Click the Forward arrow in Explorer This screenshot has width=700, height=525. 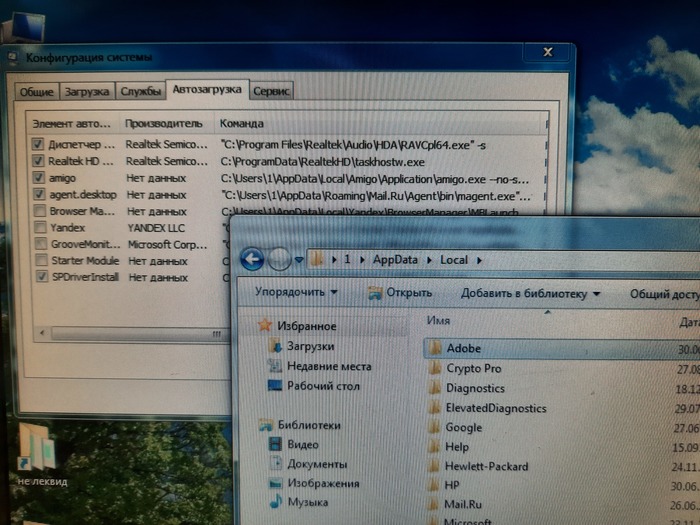[x=279, y=259]
